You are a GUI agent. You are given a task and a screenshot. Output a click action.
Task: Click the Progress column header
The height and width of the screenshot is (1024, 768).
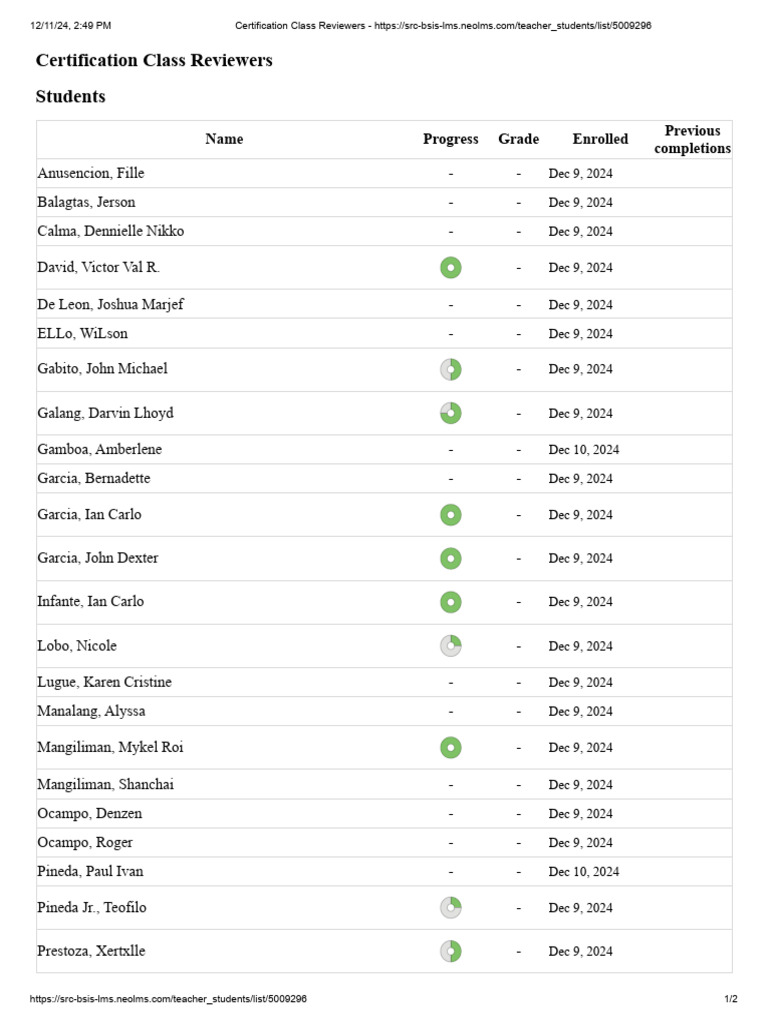pyautogui.click(x=451, y=139)
